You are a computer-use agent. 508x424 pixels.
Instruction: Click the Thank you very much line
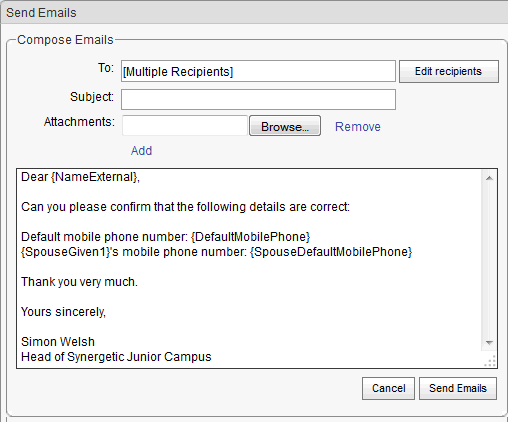pyautogui.click(x=79, y=282)
